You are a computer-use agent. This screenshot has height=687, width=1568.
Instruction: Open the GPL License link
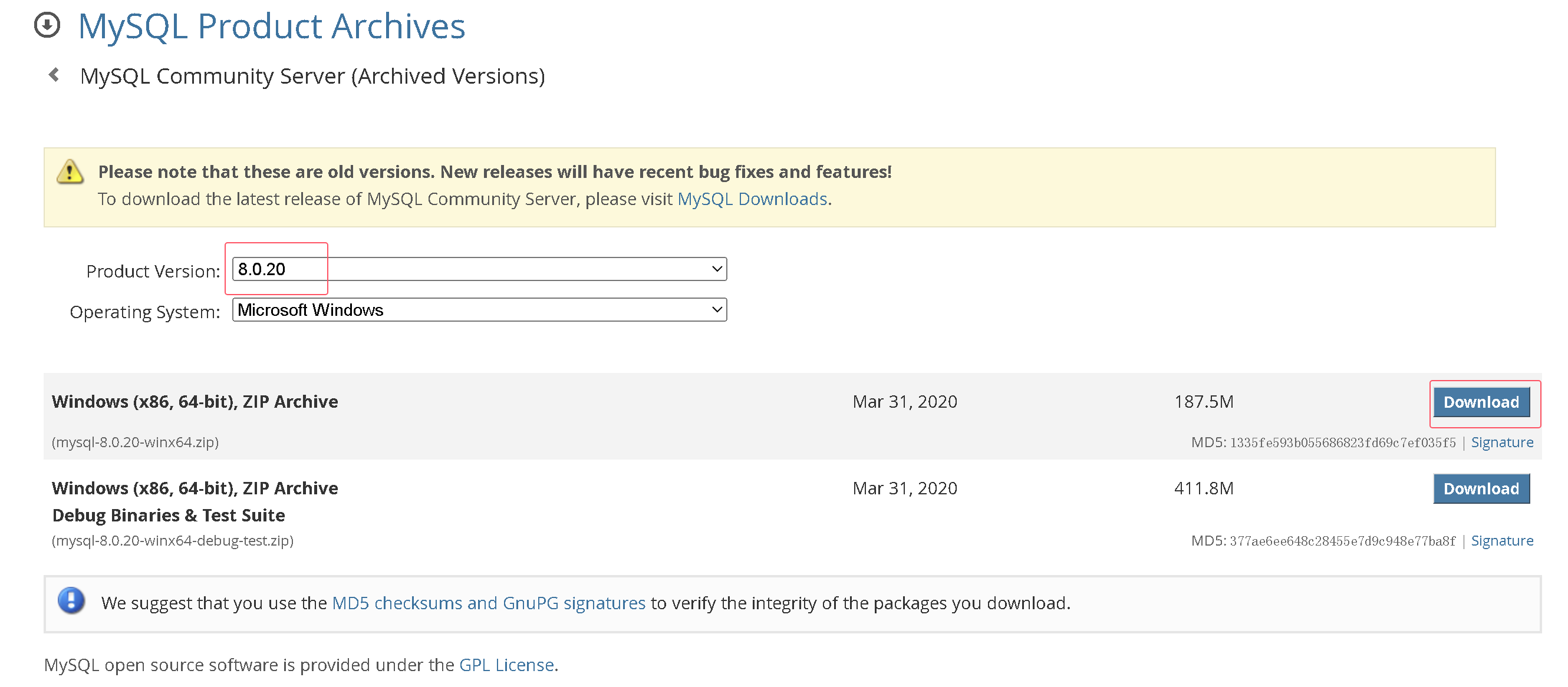pos(506,665)
